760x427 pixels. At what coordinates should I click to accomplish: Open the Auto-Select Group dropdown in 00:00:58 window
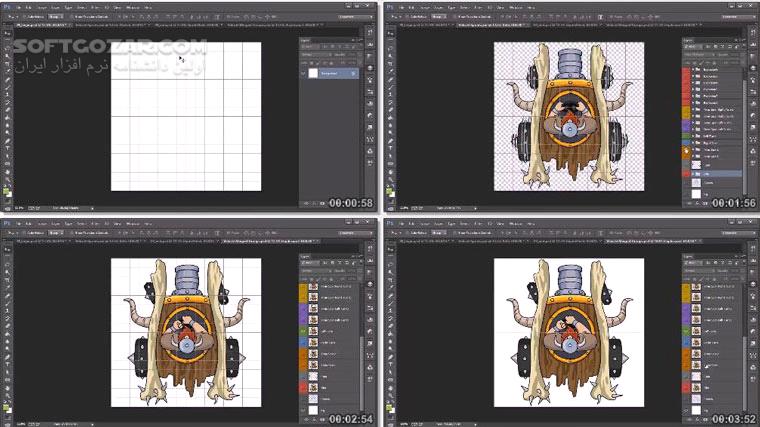56,16
